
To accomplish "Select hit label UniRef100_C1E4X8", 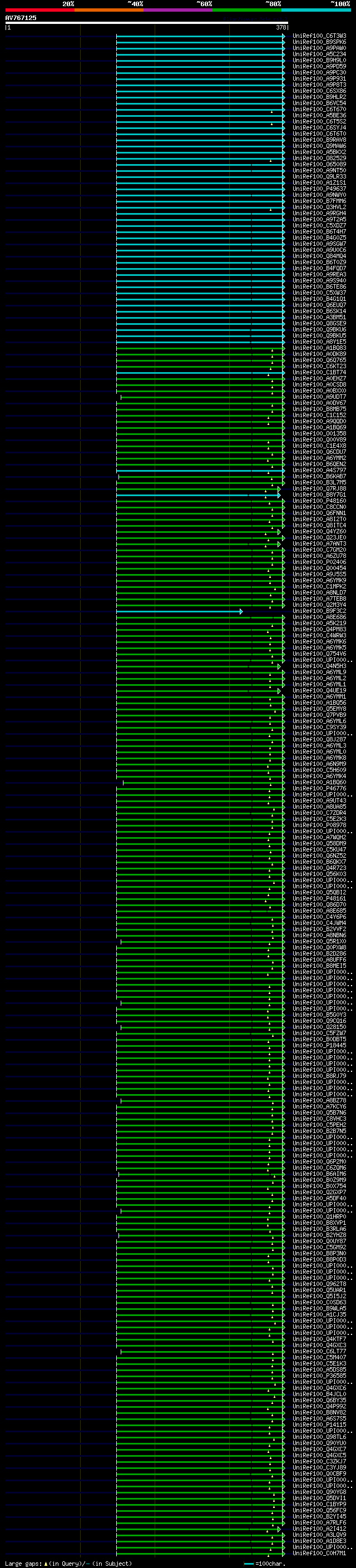I will [319, 446].
